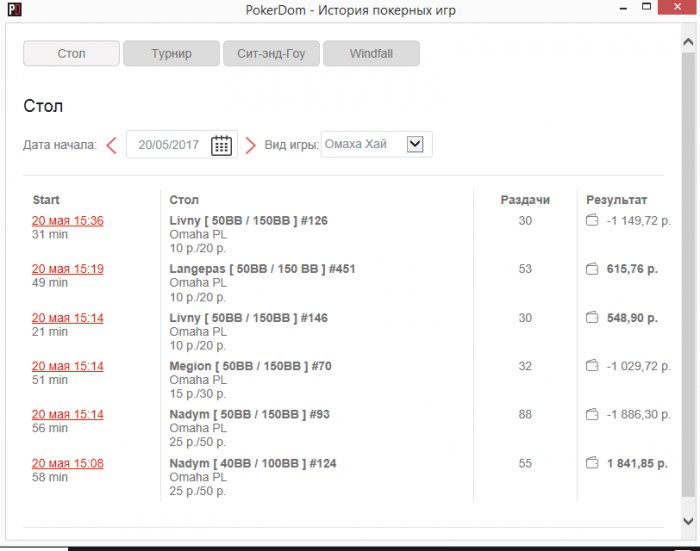
Task: Click result value 548,90 р.
Action: [632, 318]
